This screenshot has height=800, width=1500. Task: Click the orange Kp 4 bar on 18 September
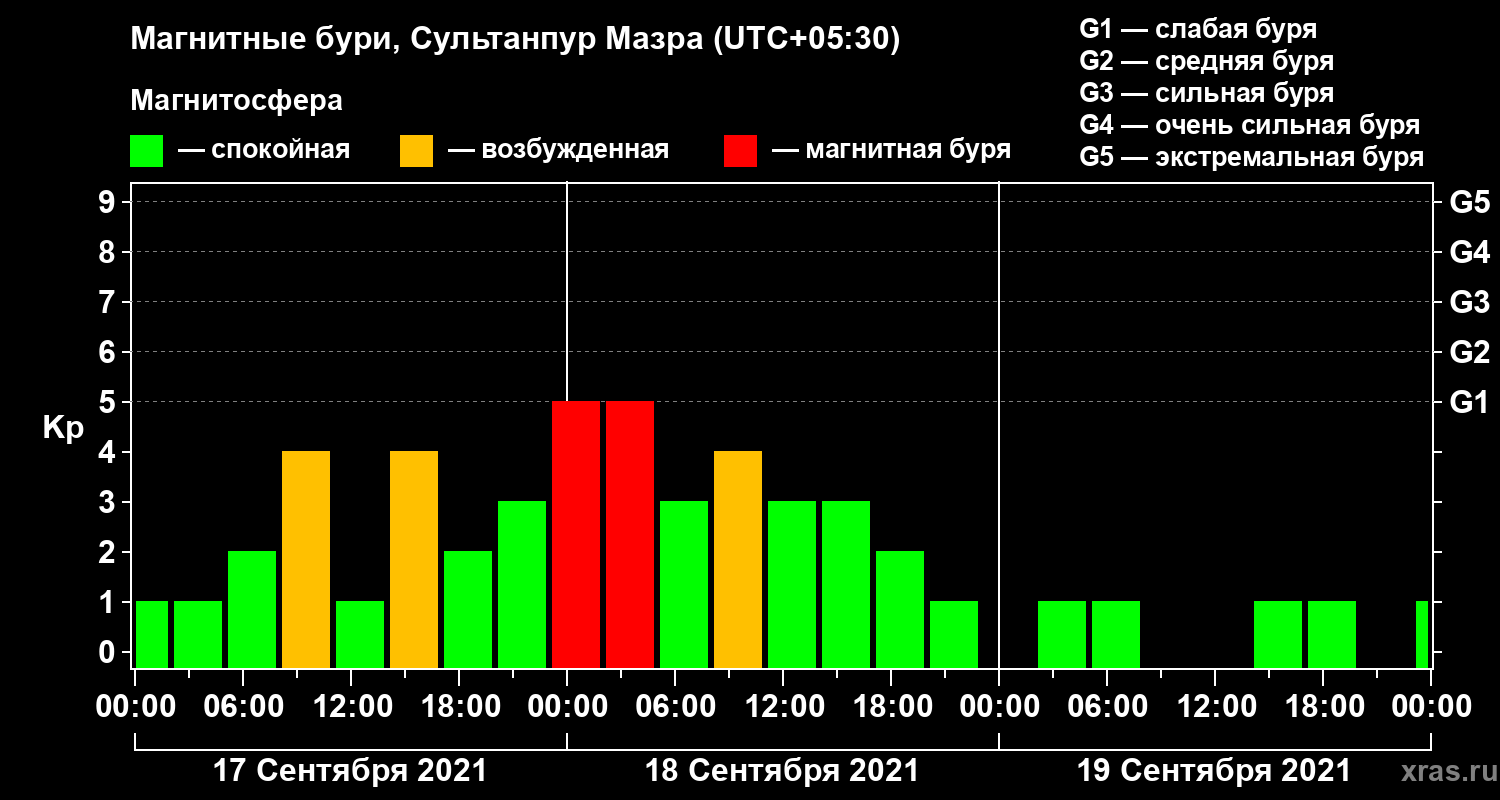(x=738, y=559)
